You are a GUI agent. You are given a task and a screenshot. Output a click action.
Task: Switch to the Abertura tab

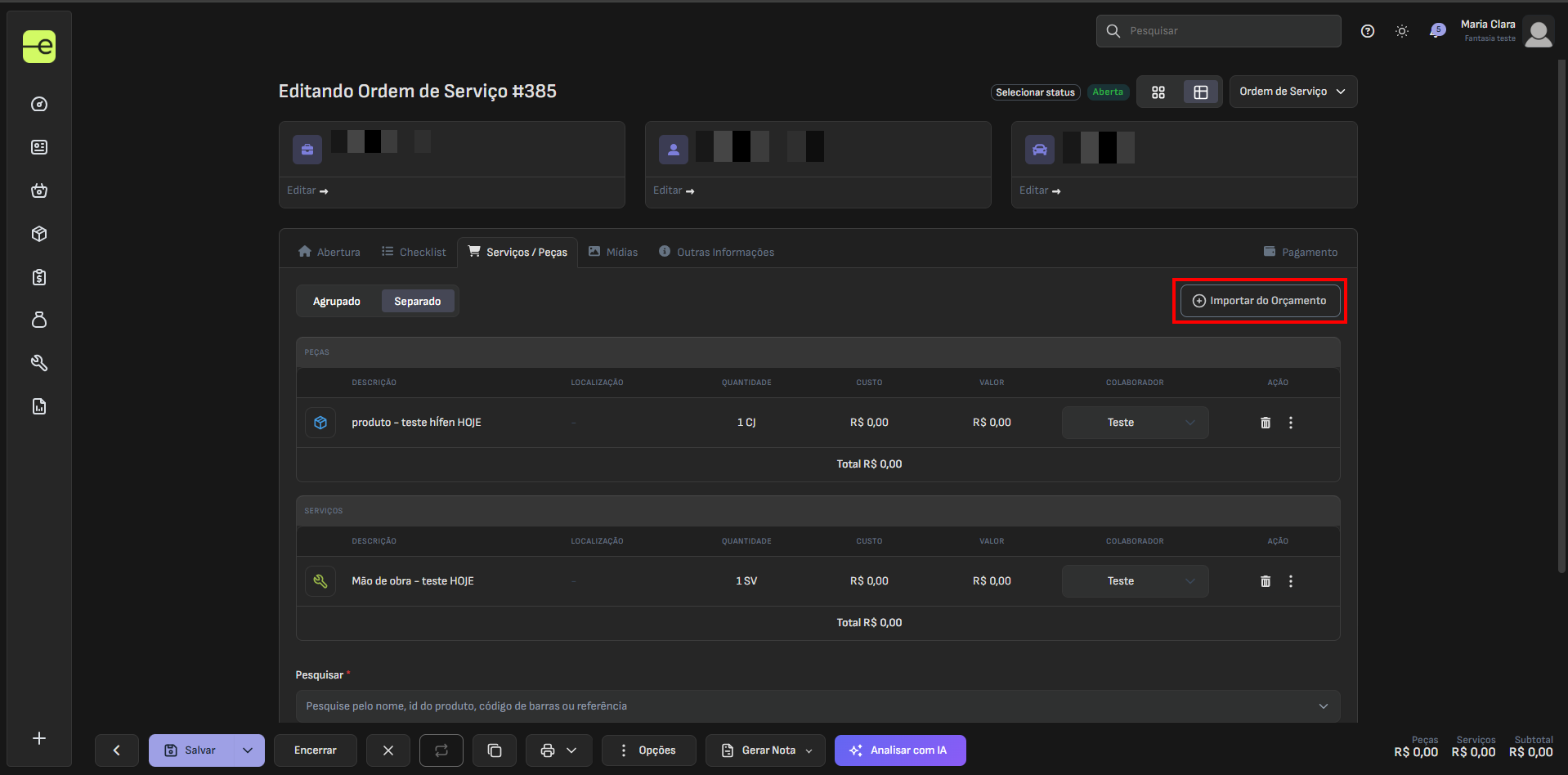(x=329, y=252)
